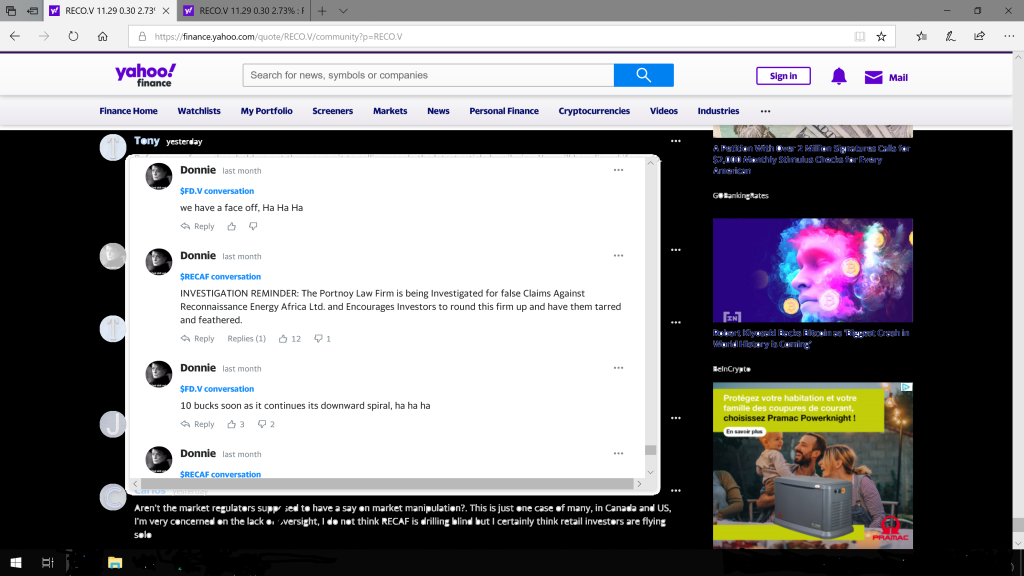Open Windows Start menu
This screenshot has width=1024, height=576.
(16, 563)
